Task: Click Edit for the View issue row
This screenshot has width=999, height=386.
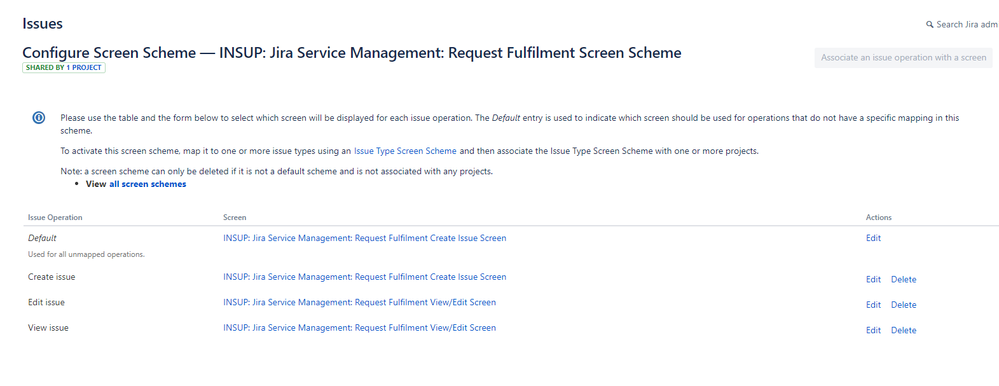Action: coord(873,331)
